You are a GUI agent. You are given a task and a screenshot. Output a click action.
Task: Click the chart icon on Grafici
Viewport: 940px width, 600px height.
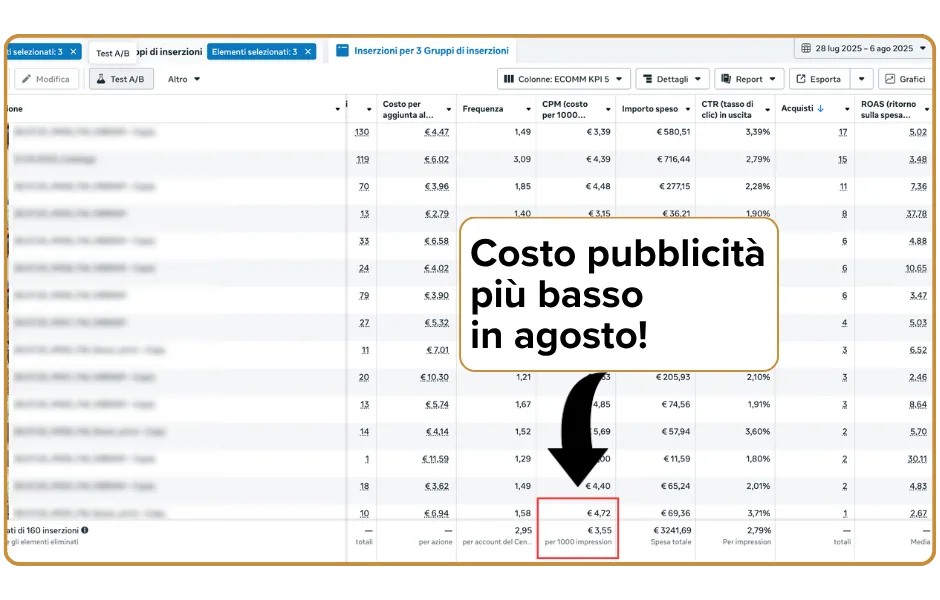(x=890, y=79)
